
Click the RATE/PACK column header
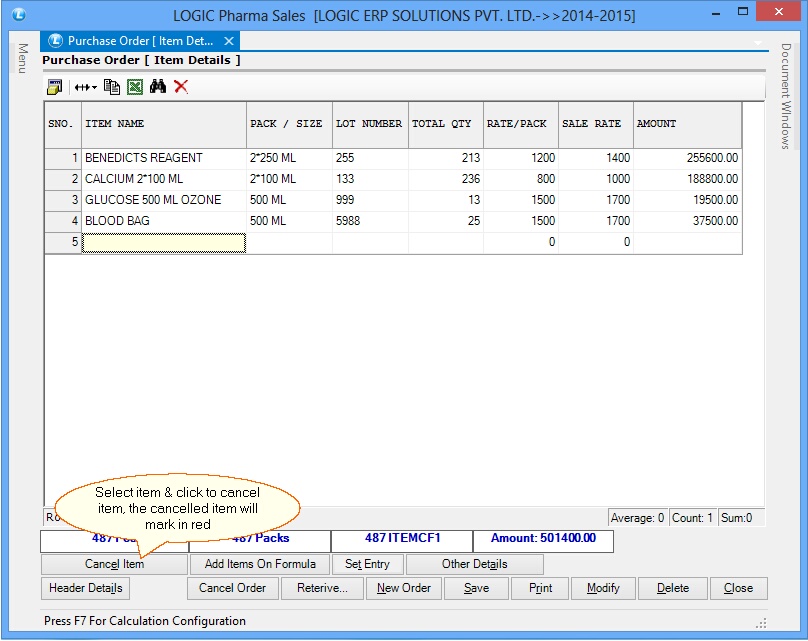point(521,125)
